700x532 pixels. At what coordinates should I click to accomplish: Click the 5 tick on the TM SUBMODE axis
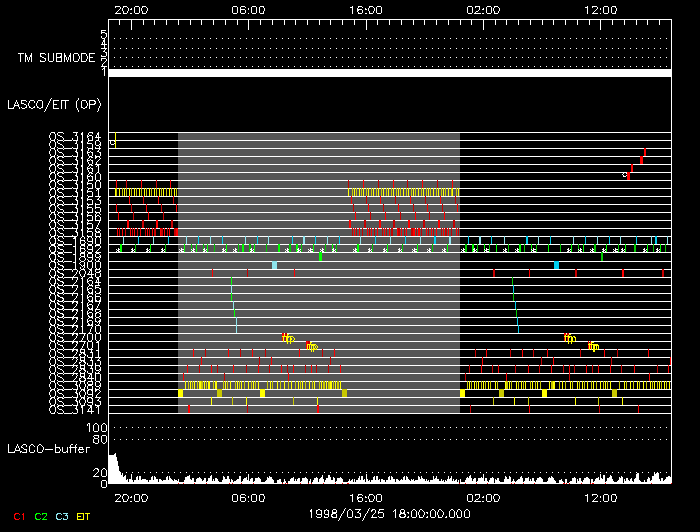point(104,34)
